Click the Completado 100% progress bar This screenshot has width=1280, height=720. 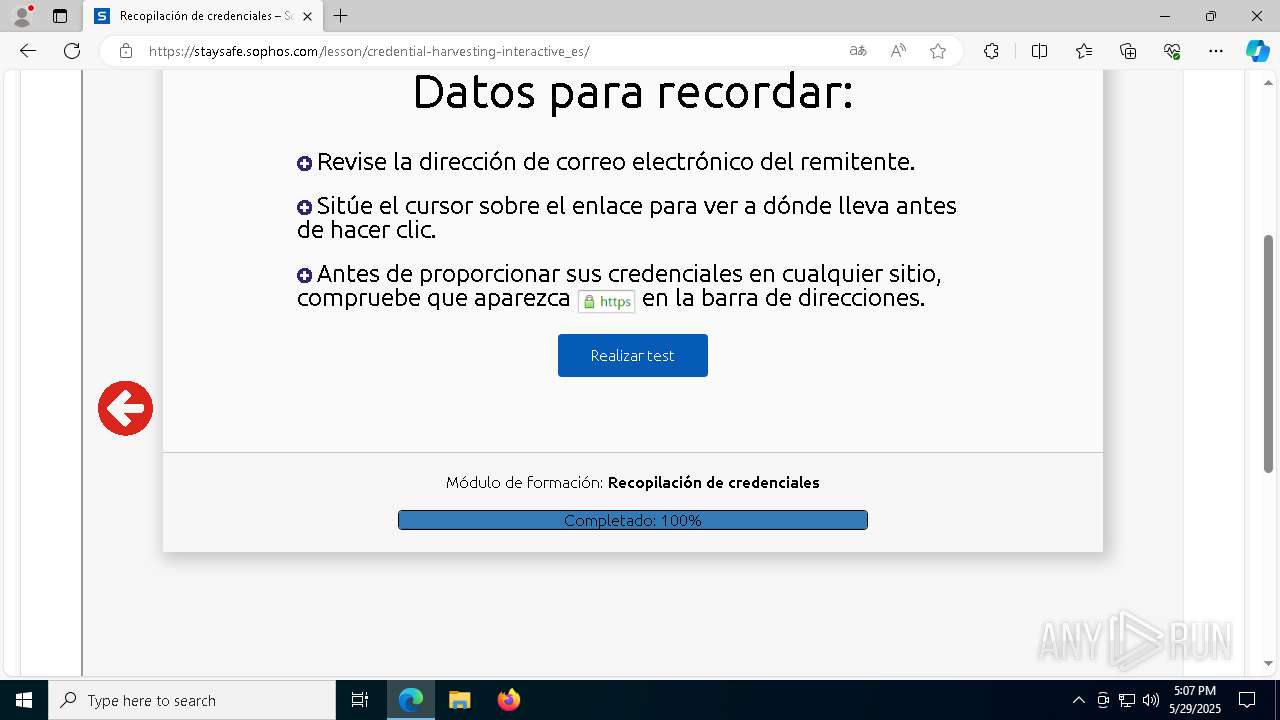[632, 520]
